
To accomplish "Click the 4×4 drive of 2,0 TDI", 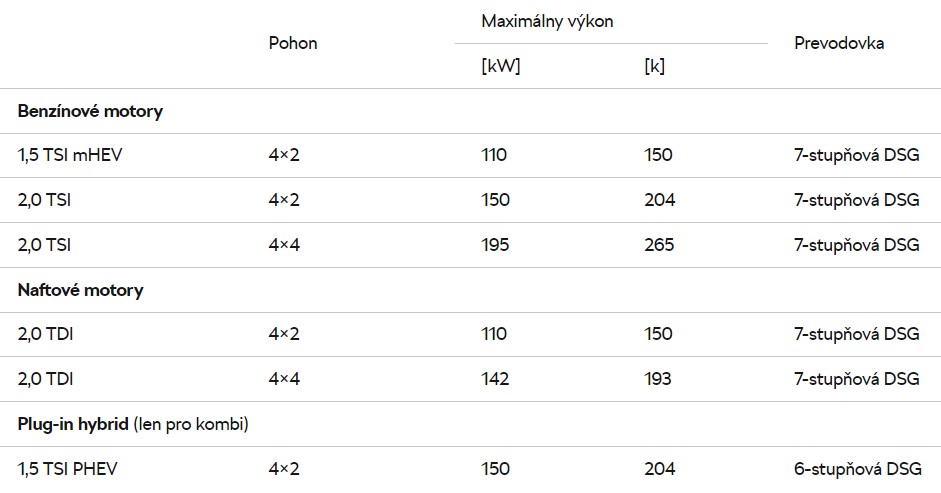I will click(x=284, y=379).
